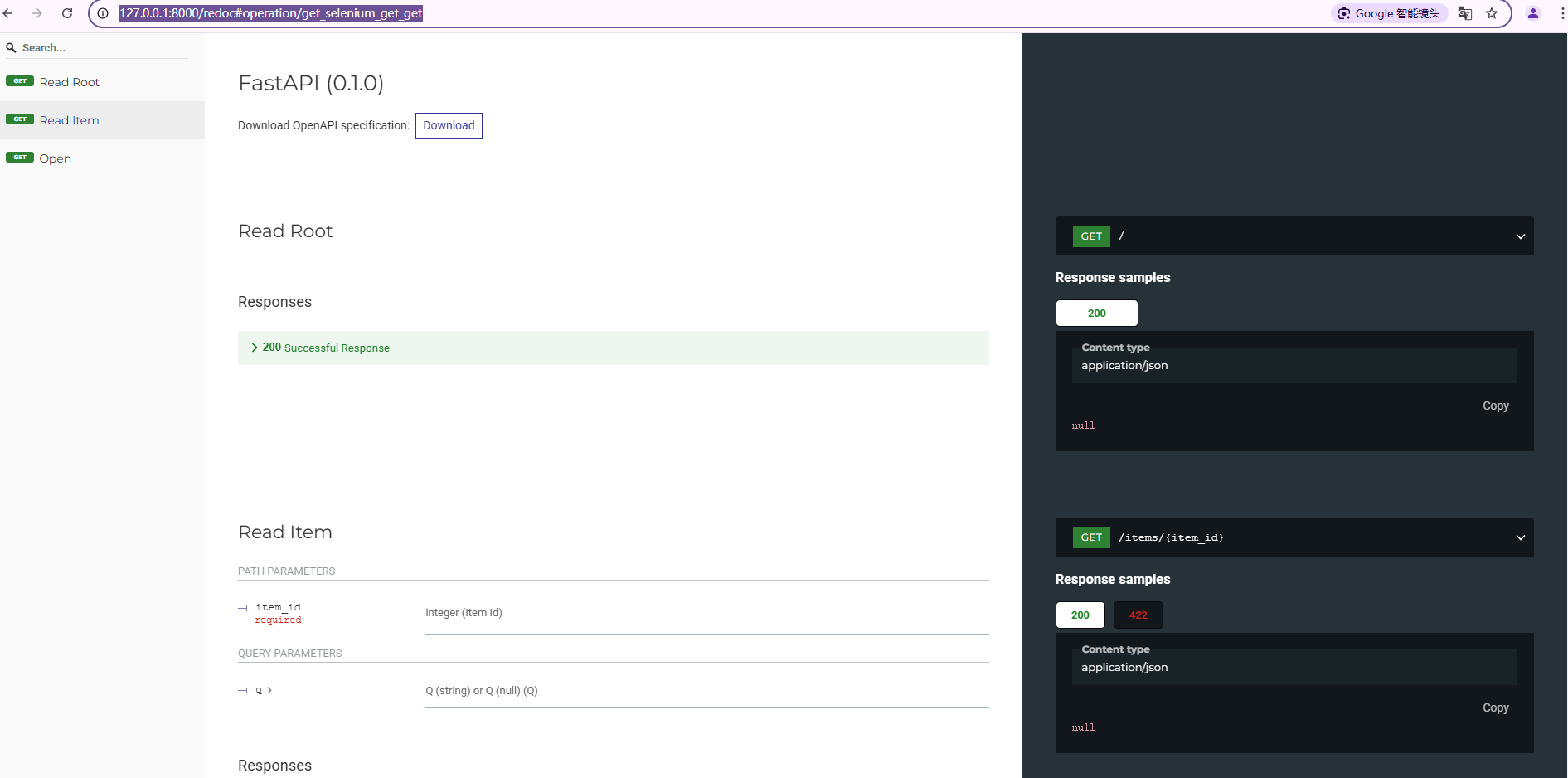Click the 'Q (string) or Q (null) (Q)' text
Screen dimensions: 1568x778
482,691
